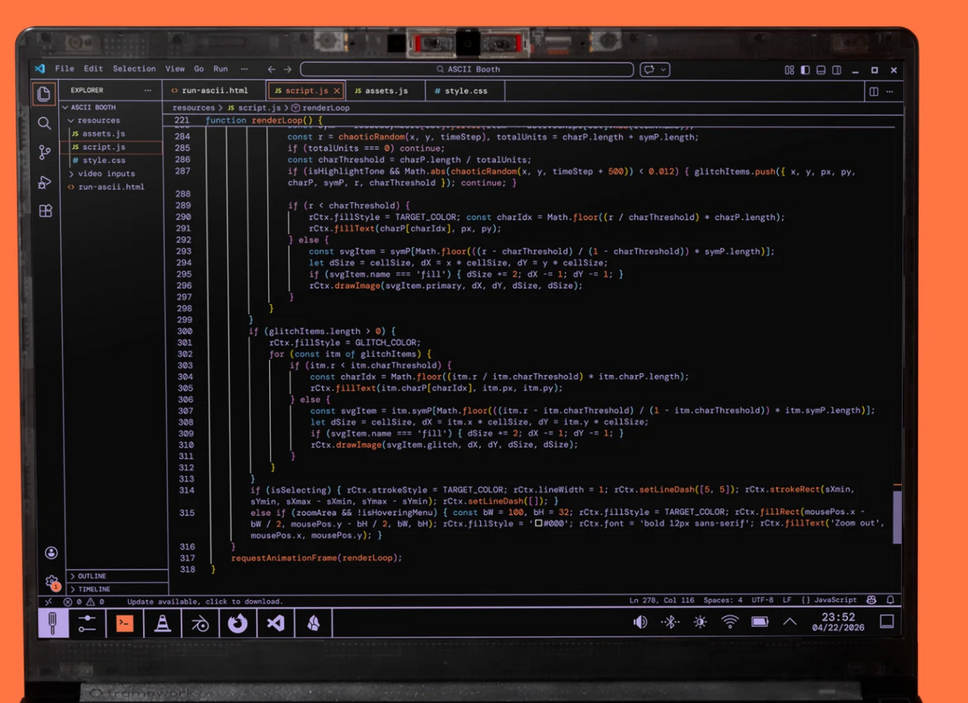This screenshot has height=703, width=968.
Task: Click the notifications bell in status bar
Action: (890, 599)
